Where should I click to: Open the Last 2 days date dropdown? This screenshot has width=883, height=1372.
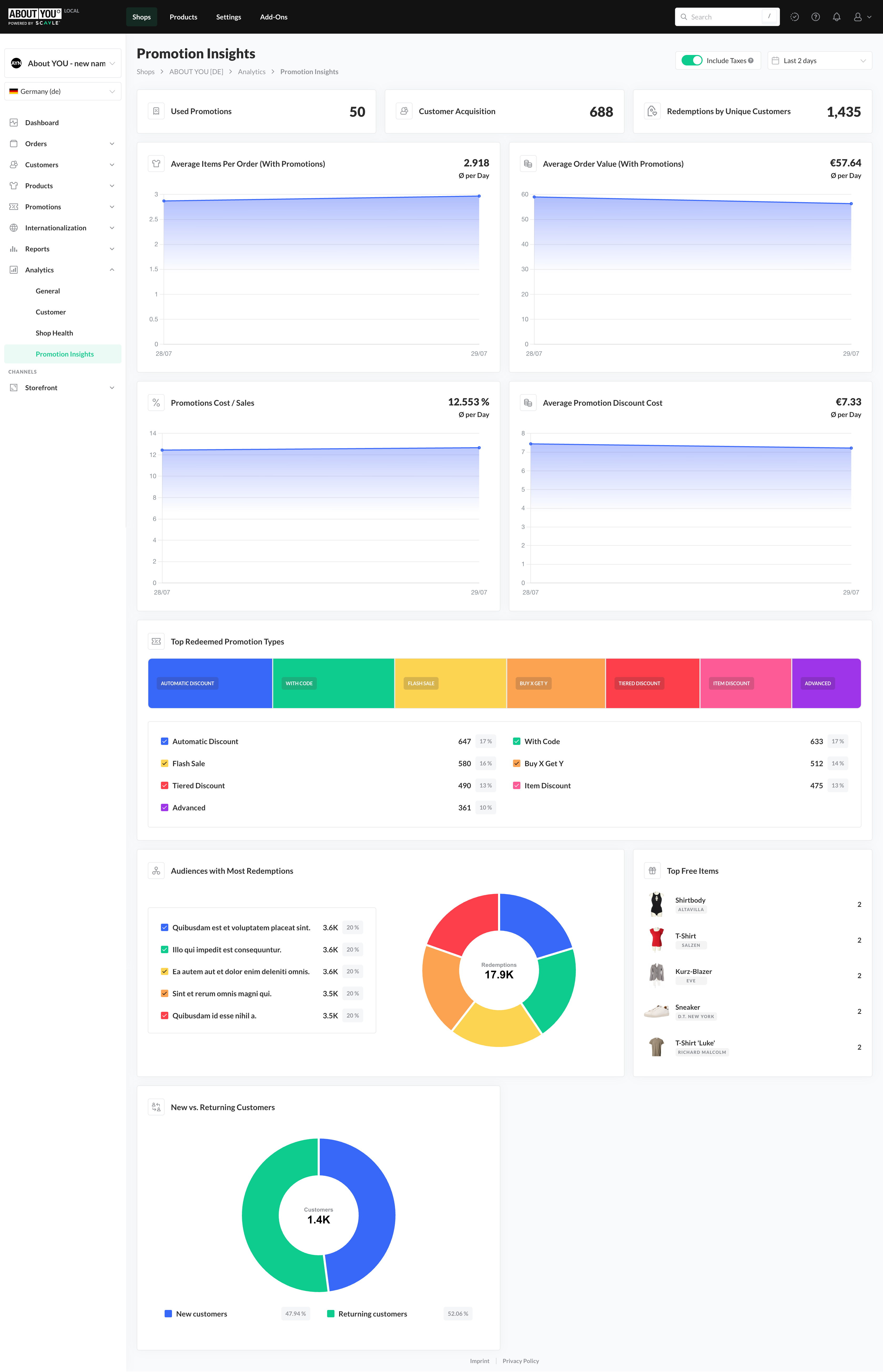coord(819,61)
